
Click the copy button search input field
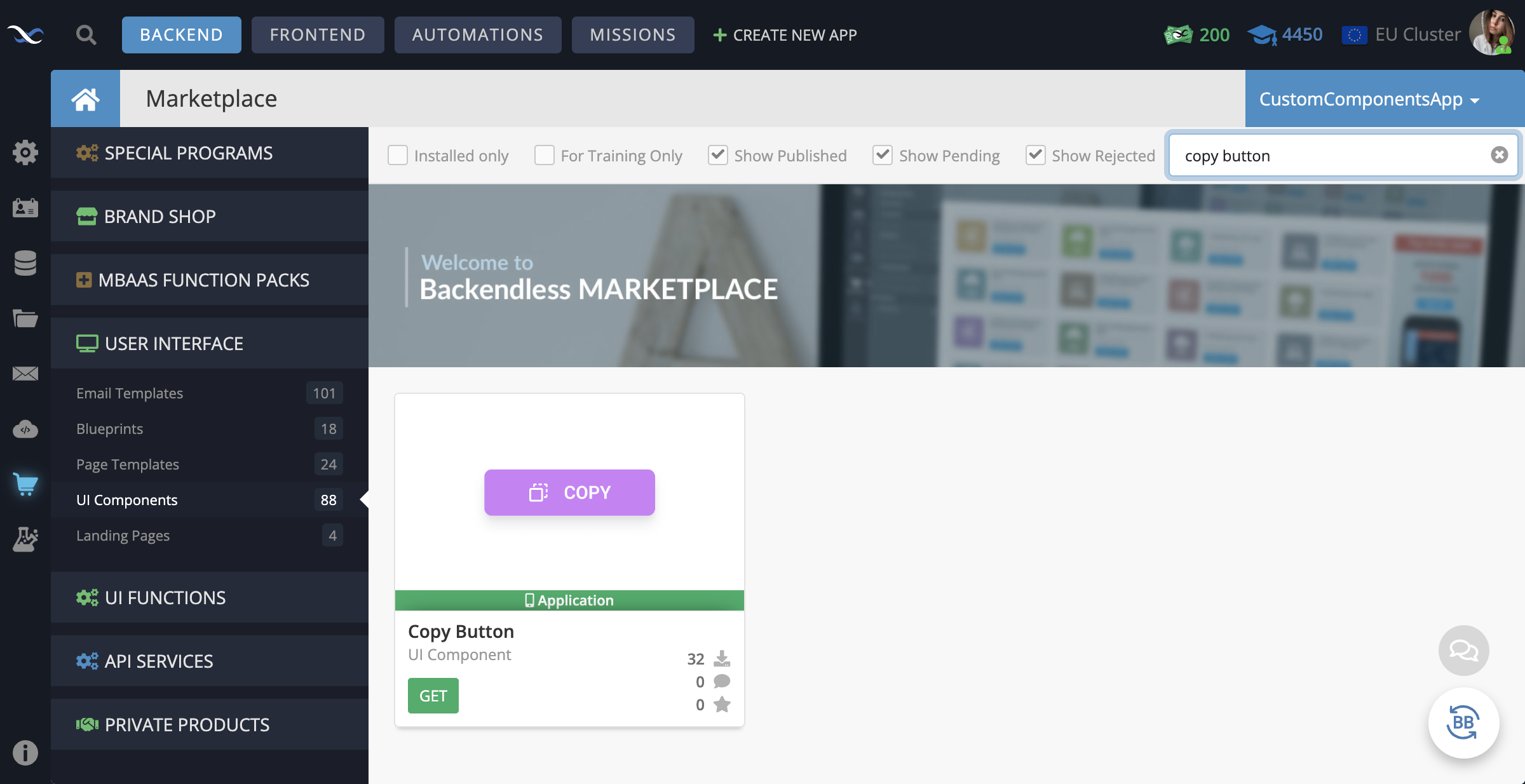point(1335,155)
